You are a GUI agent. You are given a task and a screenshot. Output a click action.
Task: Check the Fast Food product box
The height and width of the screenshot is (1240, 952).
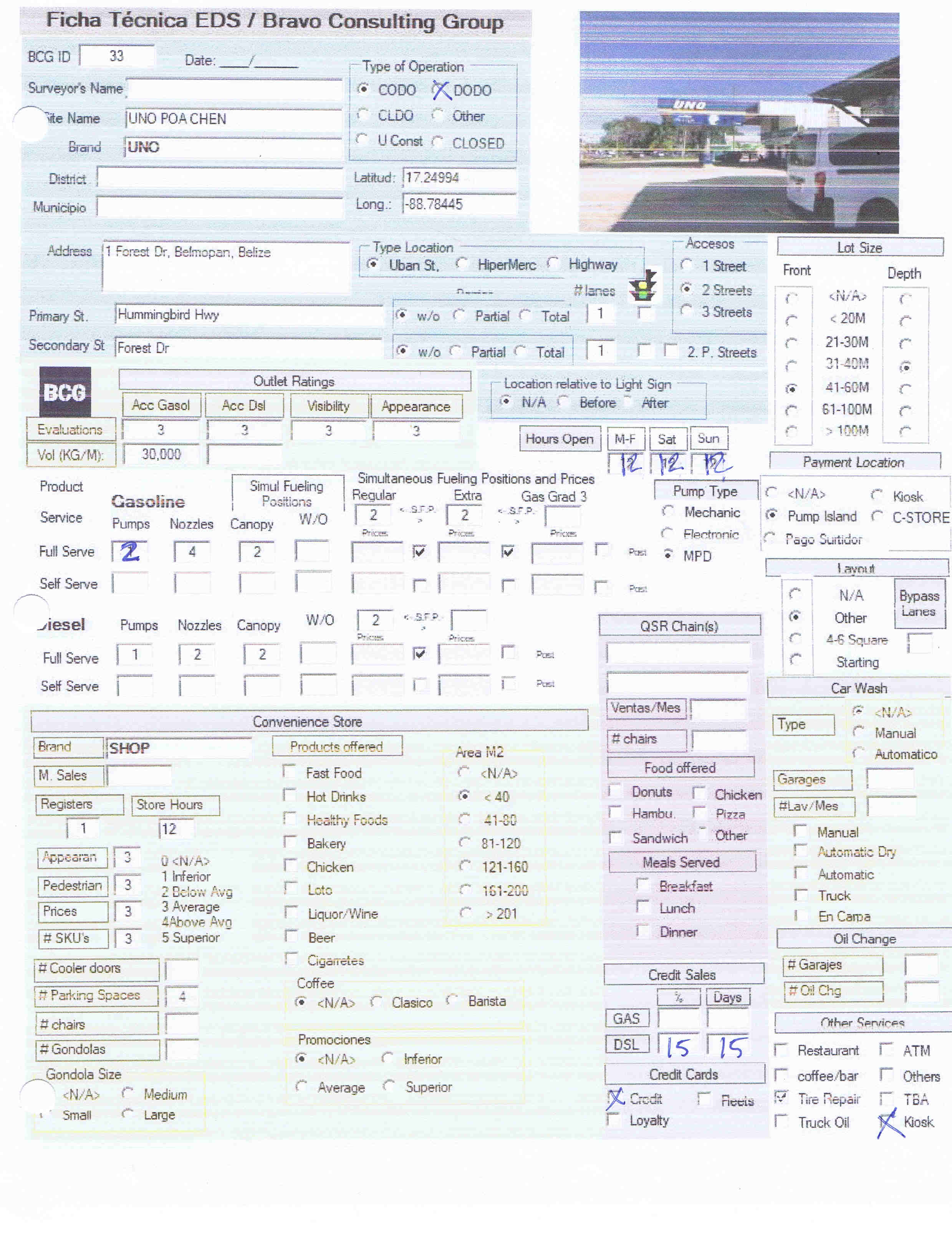pos(290,771)
